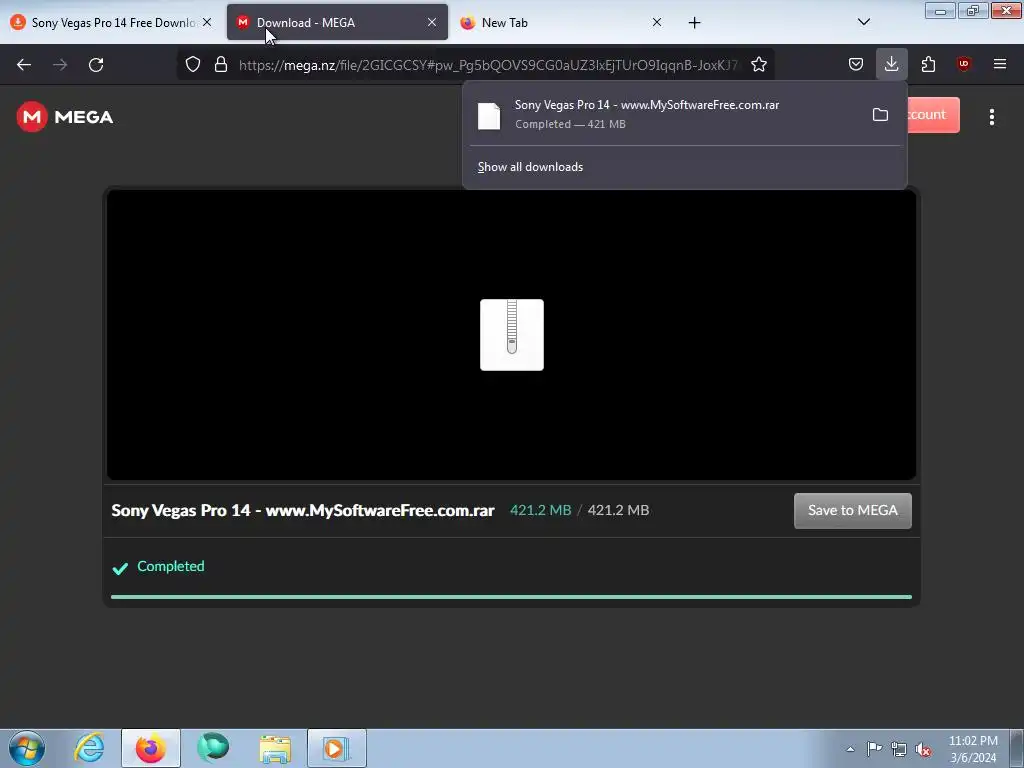Save page to Pocket
The height and width of the screenshot is (768, 1024).
pos(856,65)
